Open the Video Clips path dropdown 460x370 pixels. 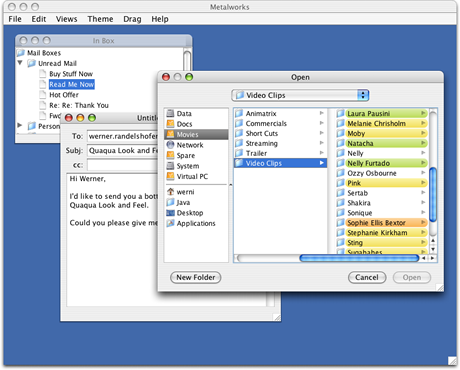point(300,95)
